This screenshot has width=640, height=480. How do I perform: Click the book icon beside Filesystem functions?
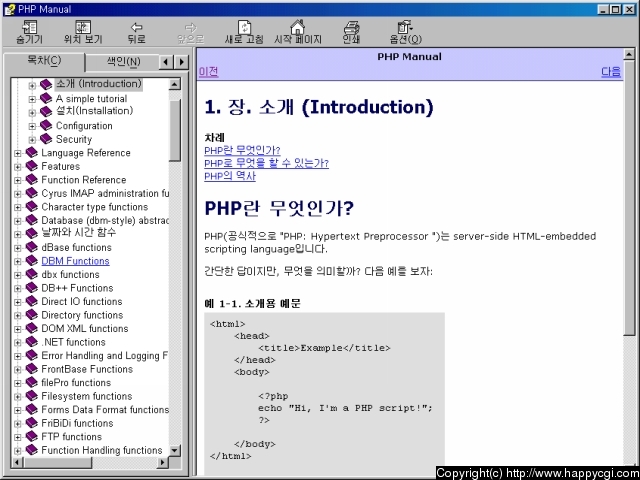[x=31, y=396]
